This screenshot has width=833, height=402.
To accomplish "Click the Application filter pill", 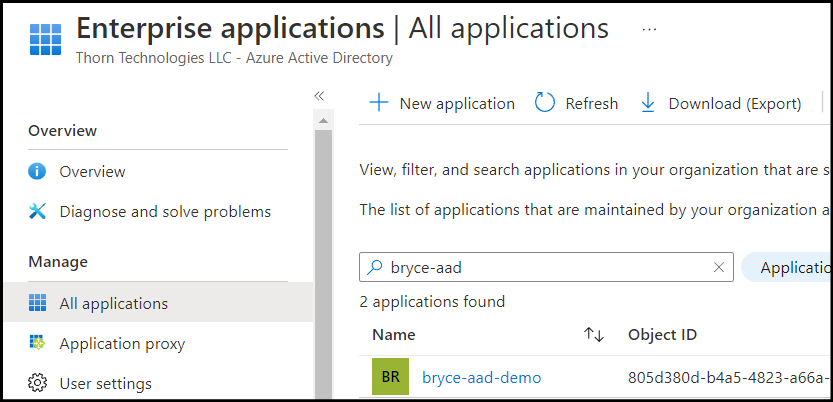I will pos(787,267).
